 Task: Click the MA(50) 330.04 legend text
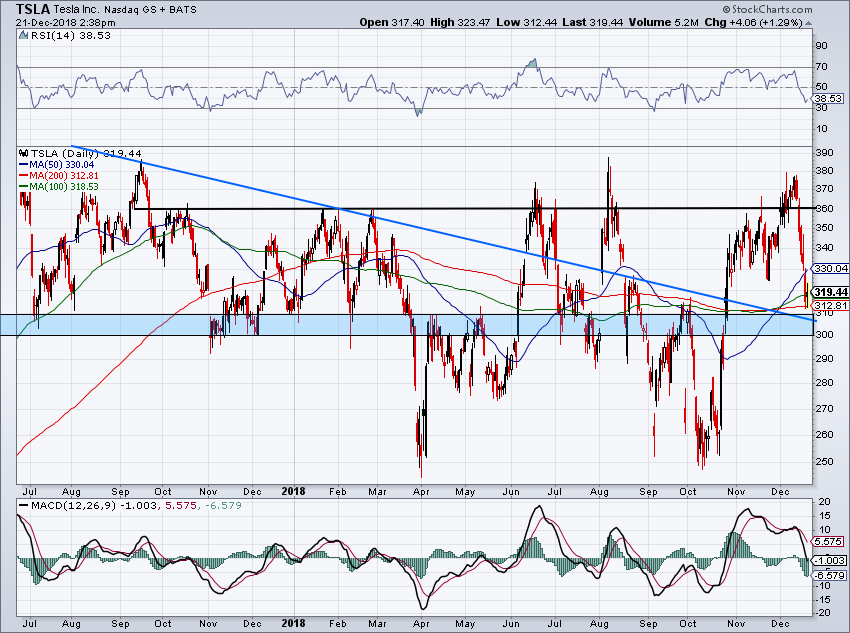coord(61,165)
